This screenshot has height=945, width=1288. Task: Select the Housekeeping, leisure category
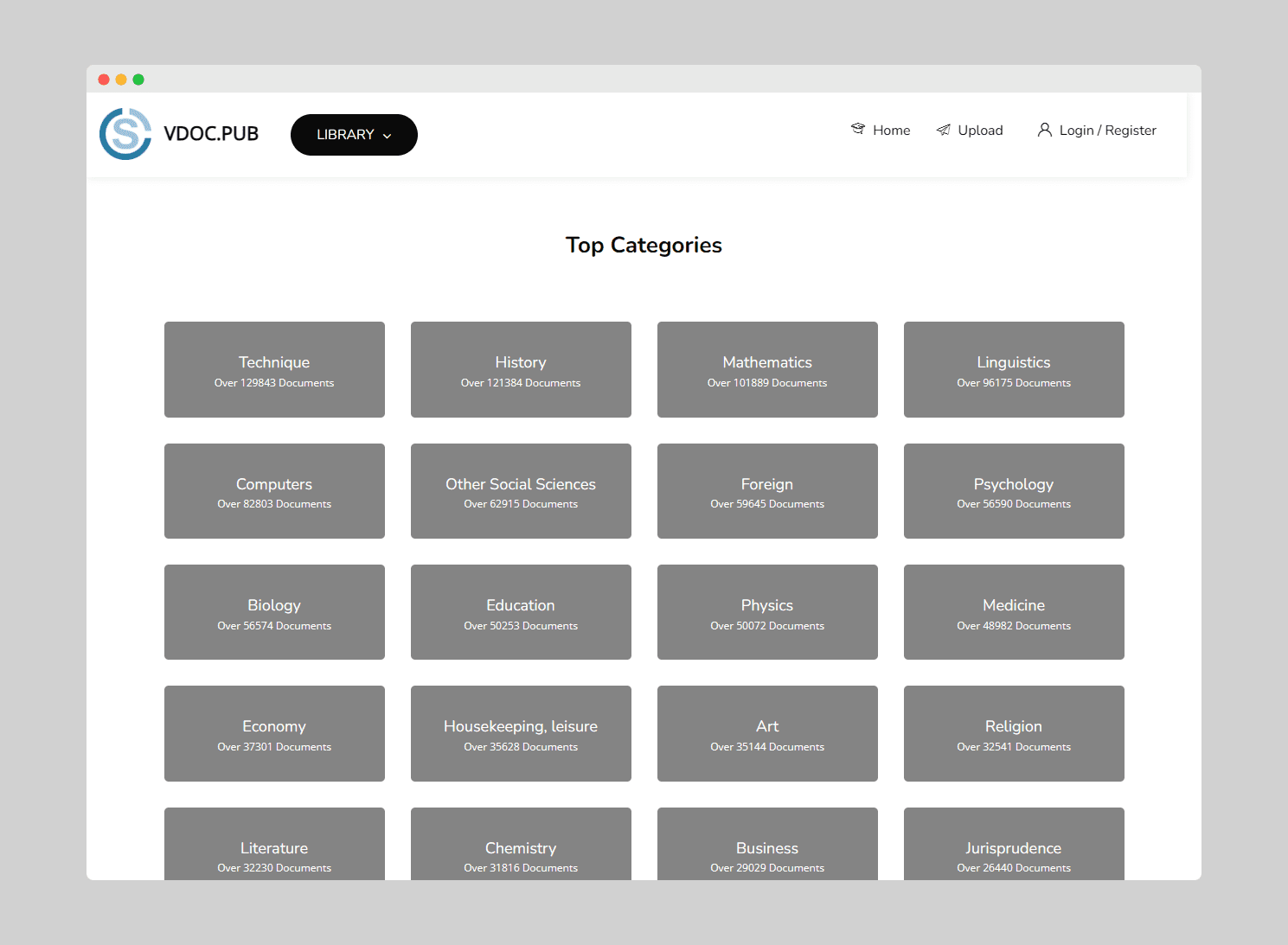point(521,733)
